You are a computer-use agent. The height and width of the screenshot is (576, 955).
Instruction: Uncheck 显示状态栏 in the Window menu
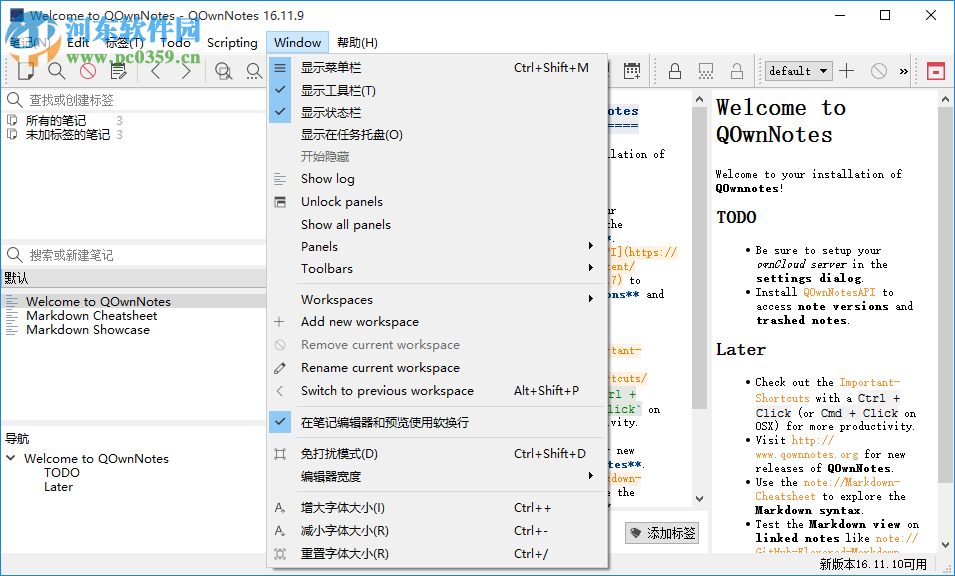[x=331, y=112]
